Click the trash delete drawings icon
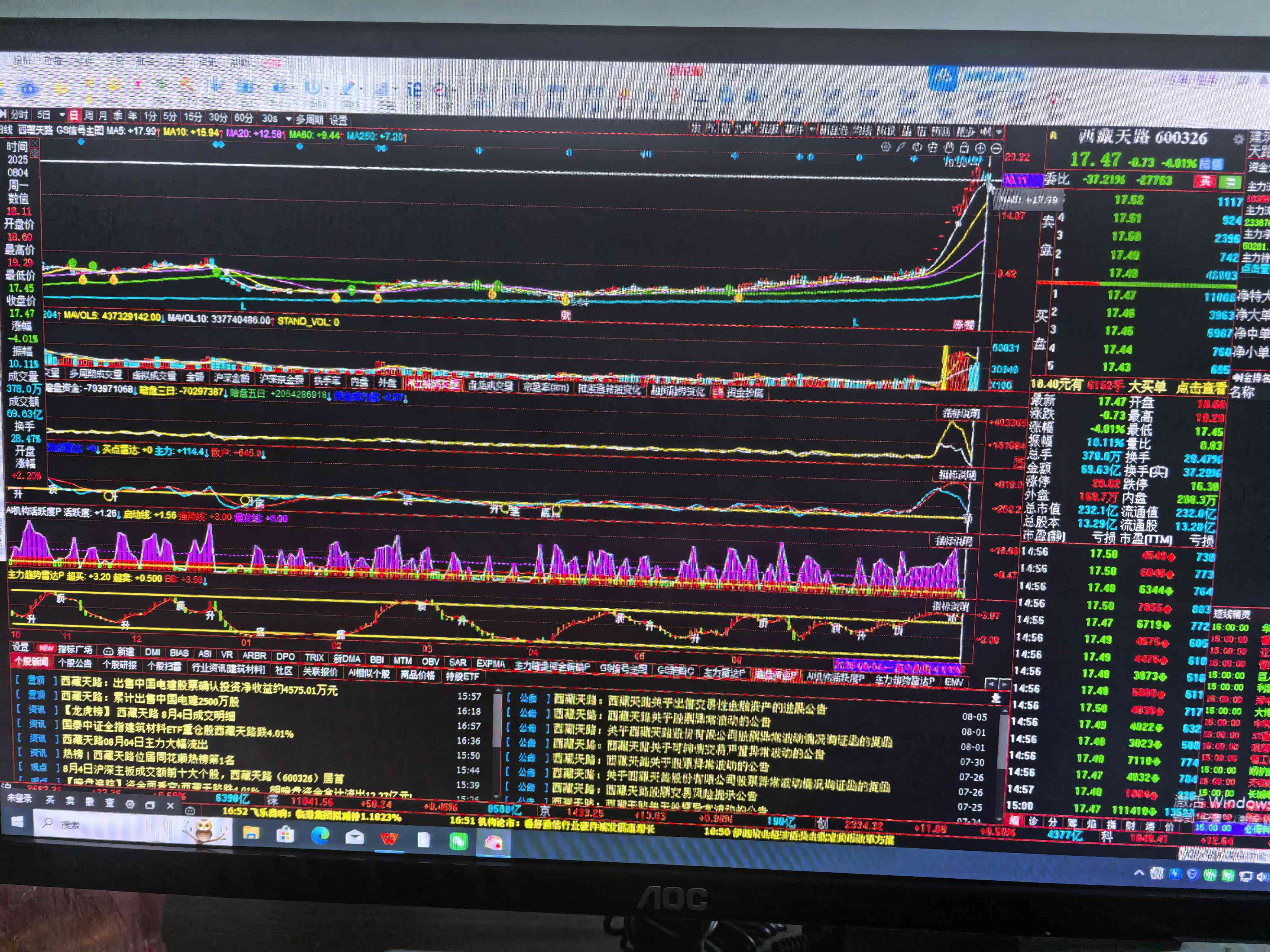Image resolution: width=1270 pixels, height=952 pixels. [x=933, y=148]
